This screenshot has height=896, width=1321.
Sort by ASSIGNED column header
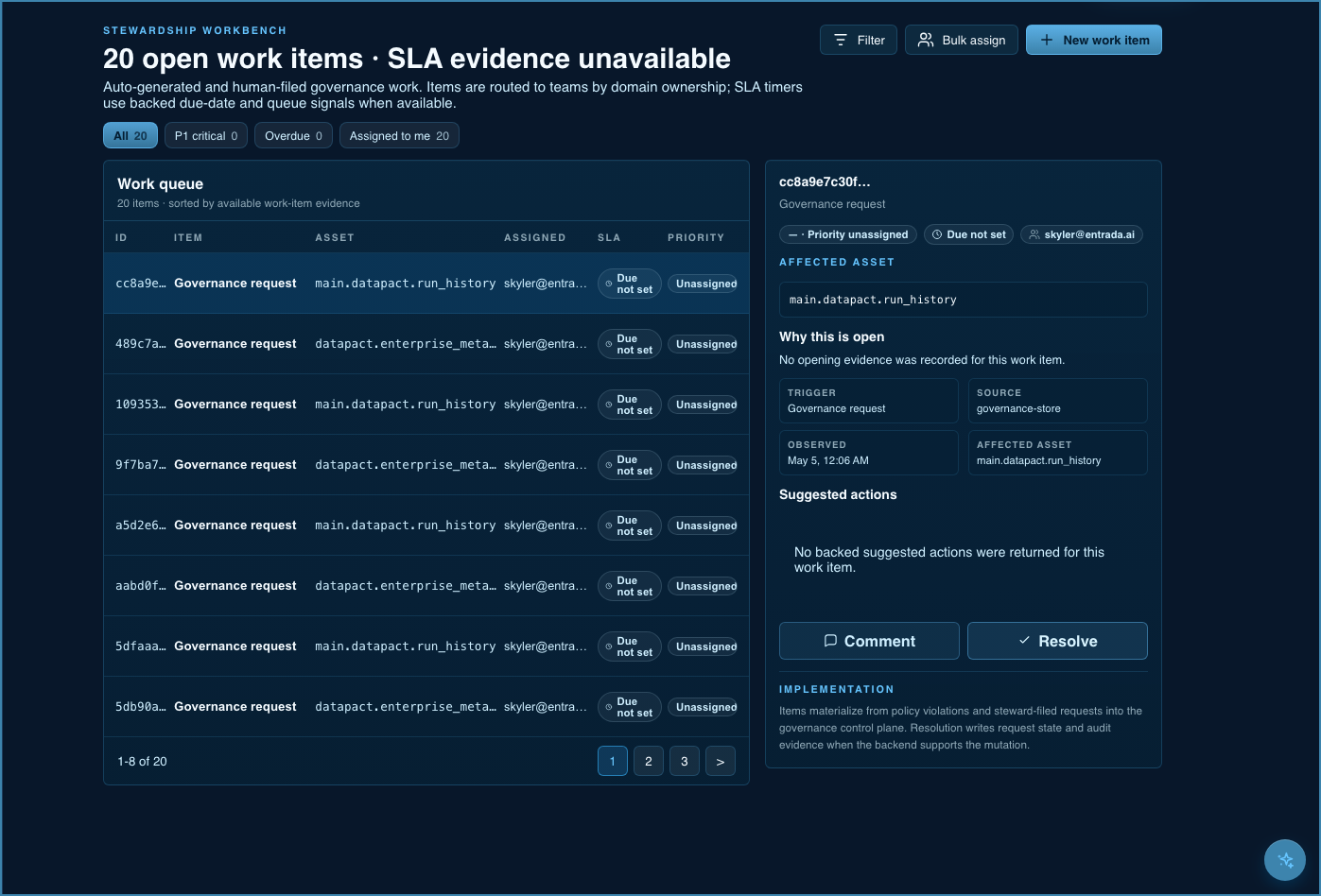coord(535,237)
